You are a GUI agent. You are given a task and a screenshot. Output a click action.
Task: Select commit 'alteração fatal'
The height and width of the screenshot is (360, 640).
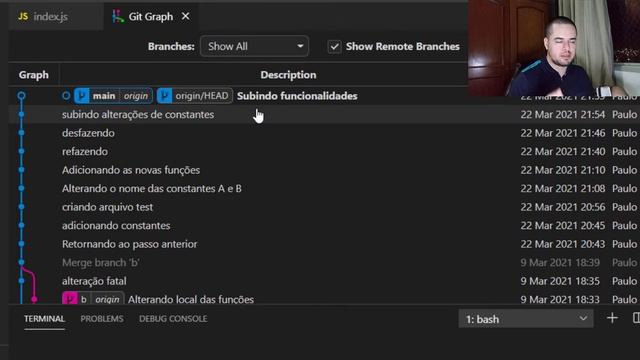94,281
